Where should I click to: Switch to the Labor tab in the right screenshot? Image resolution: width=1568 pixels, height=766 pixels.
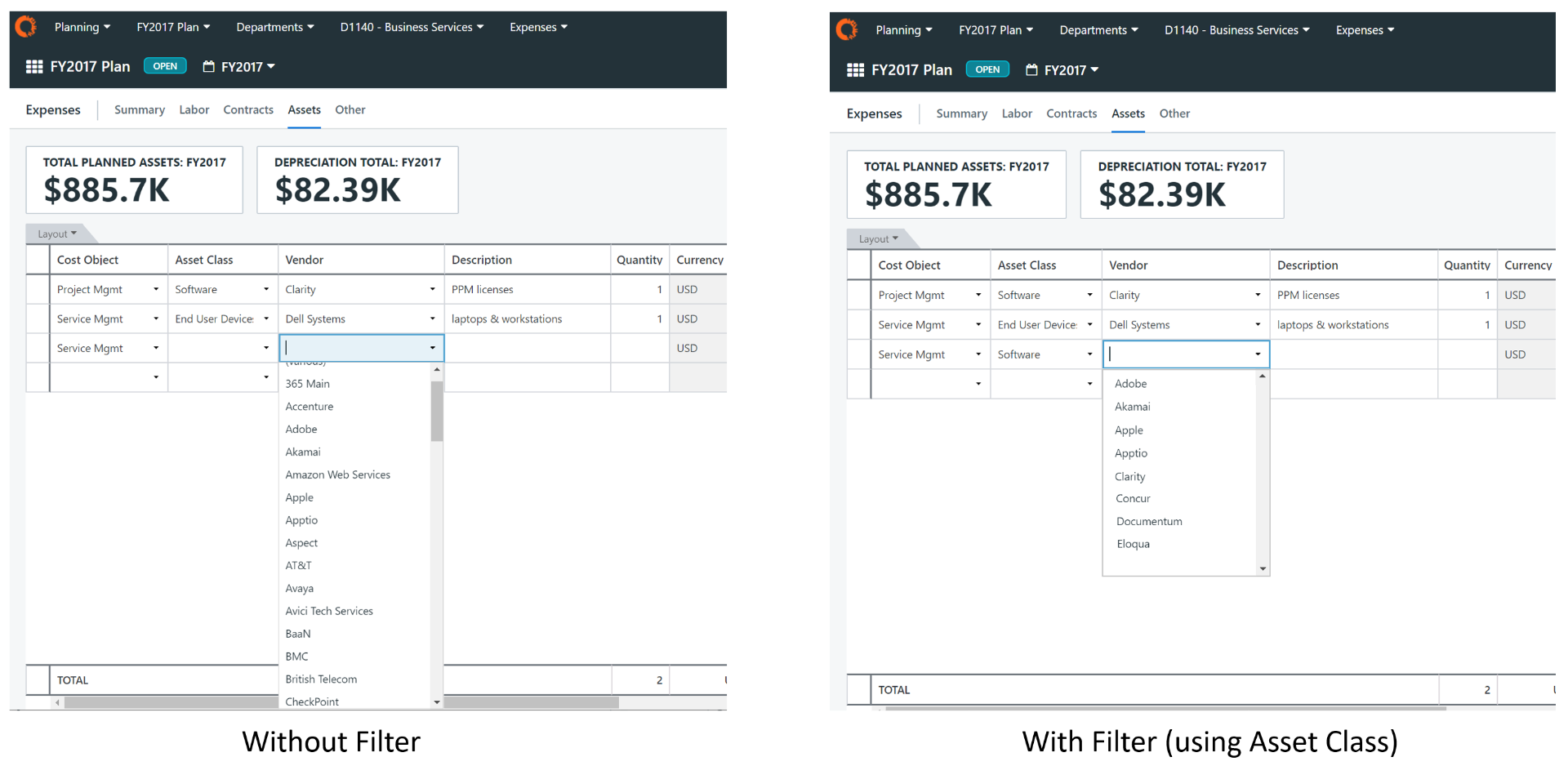[1017, 114]
